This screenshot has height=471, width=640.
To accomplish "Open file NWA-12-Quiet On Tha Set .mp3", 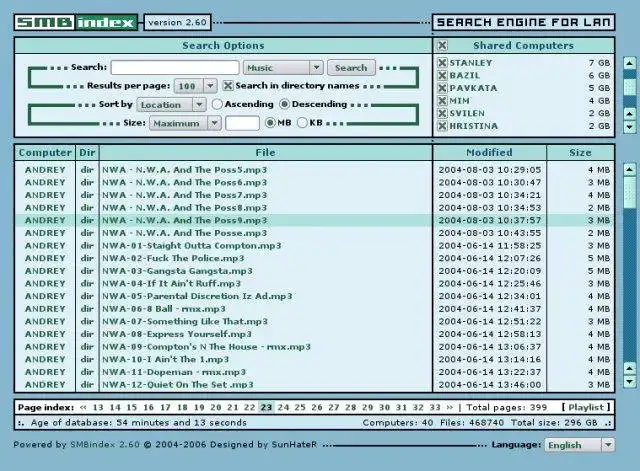I will [178, 384].
